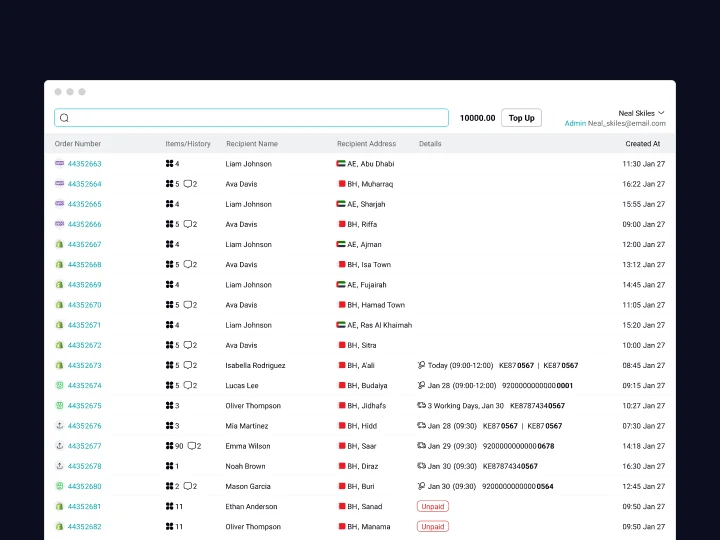Image resolution: width=720 pixels, height=540 pixels.
Task: Click the Details column header
Action: (x=430, y=144)
